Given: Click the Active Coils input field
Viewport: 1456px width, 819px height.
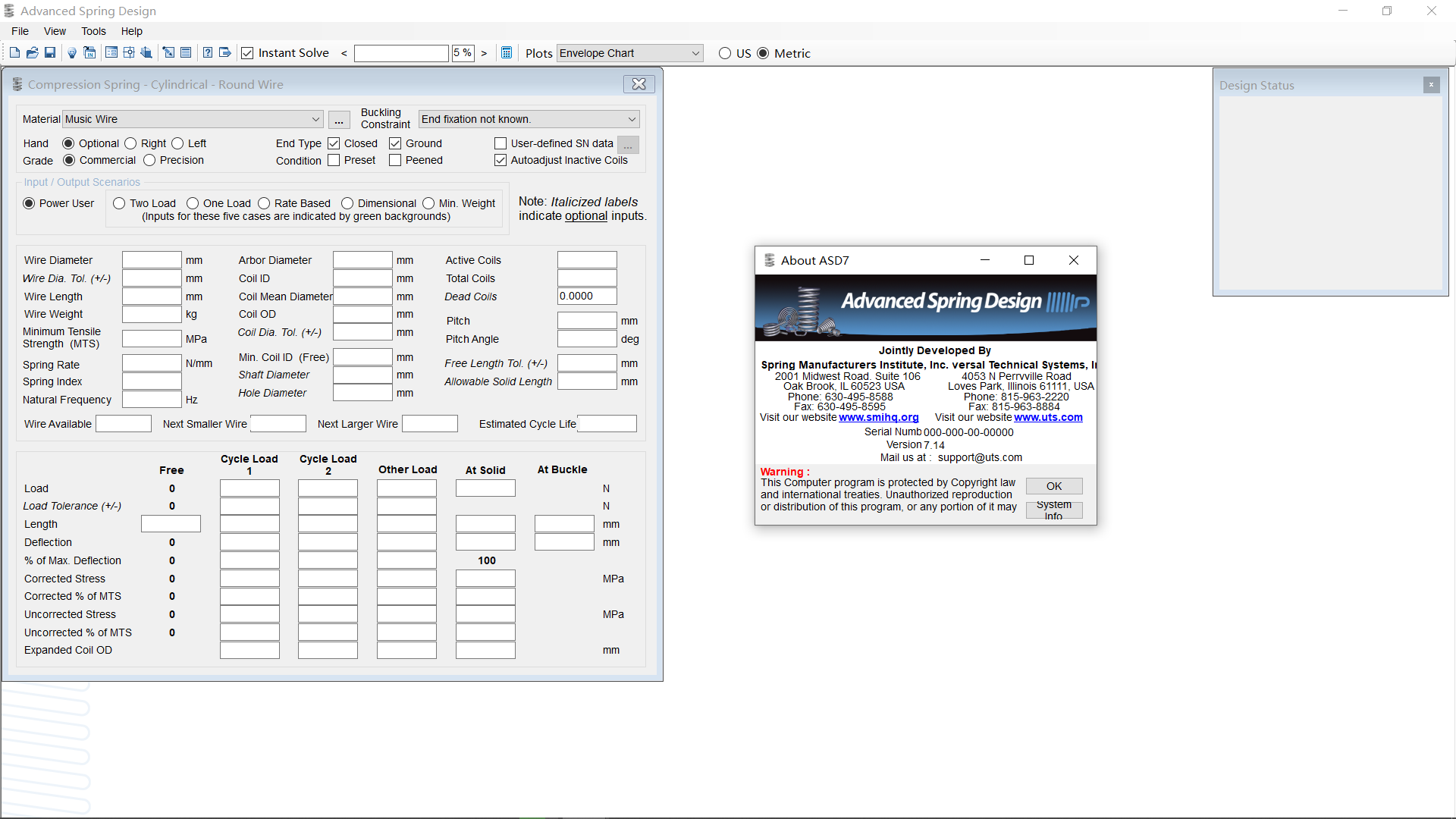Looking at the screenshot, I should coord(587,260).
